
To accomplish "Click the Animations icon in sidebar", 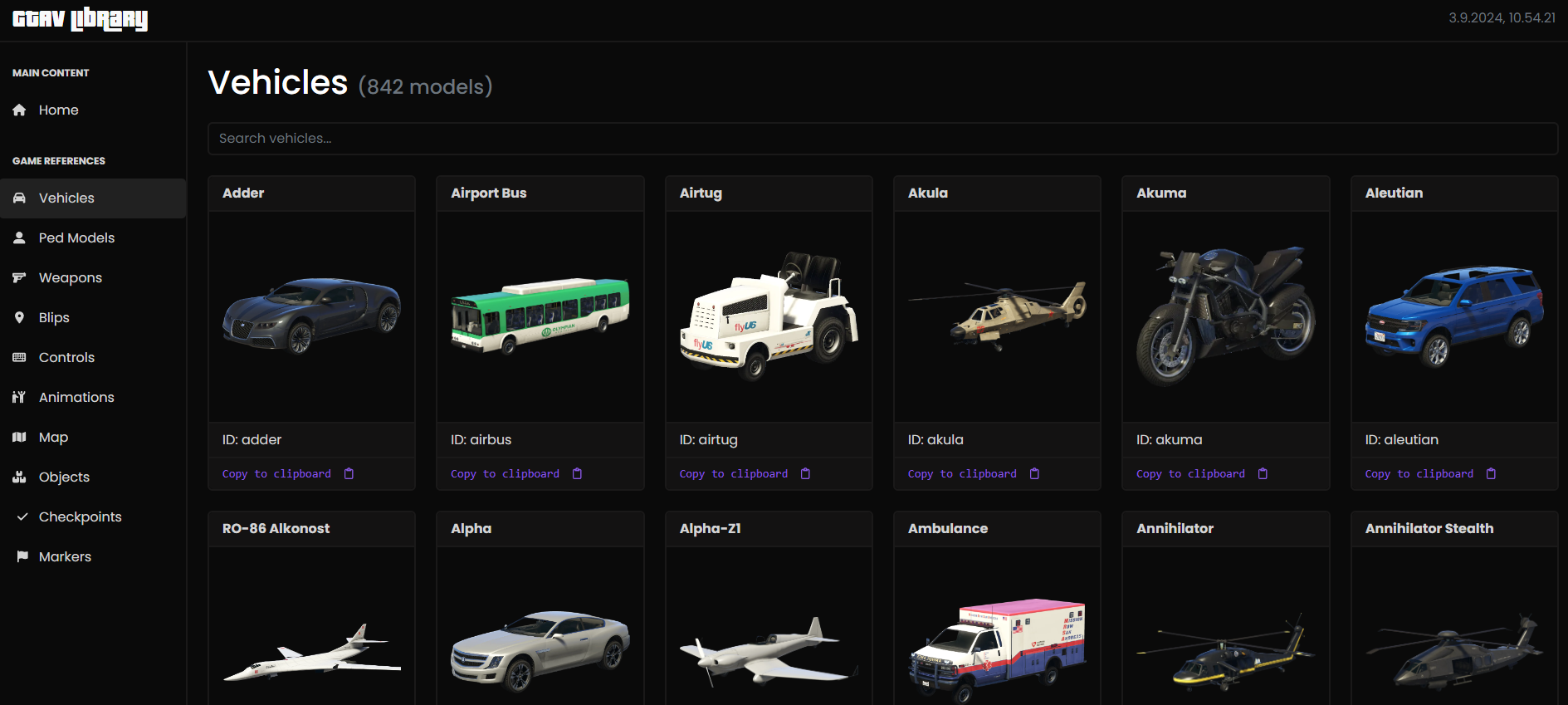I will tap(19, 397).
